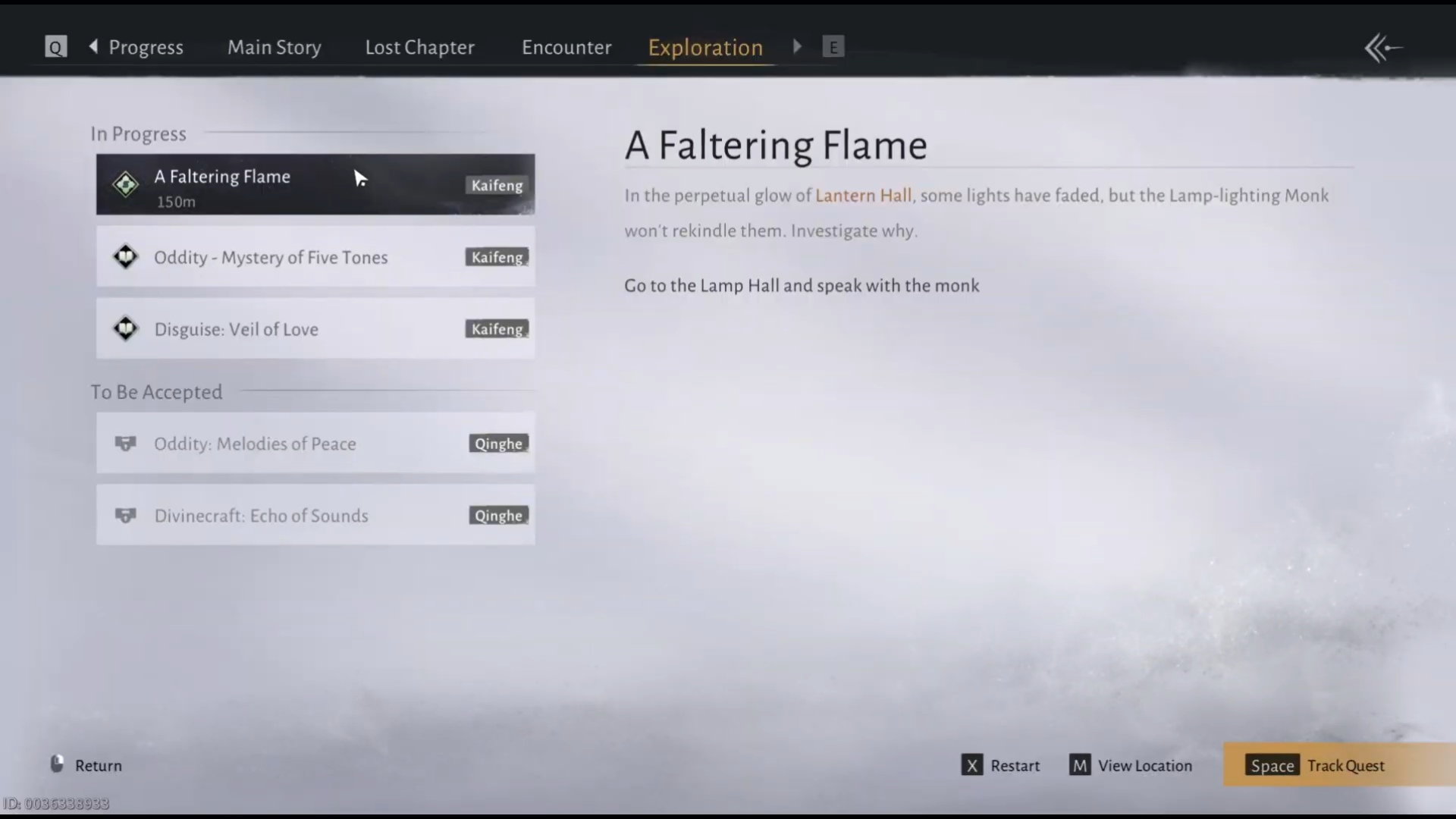Go to previous tab with left arrow

(x=93, y=46)
